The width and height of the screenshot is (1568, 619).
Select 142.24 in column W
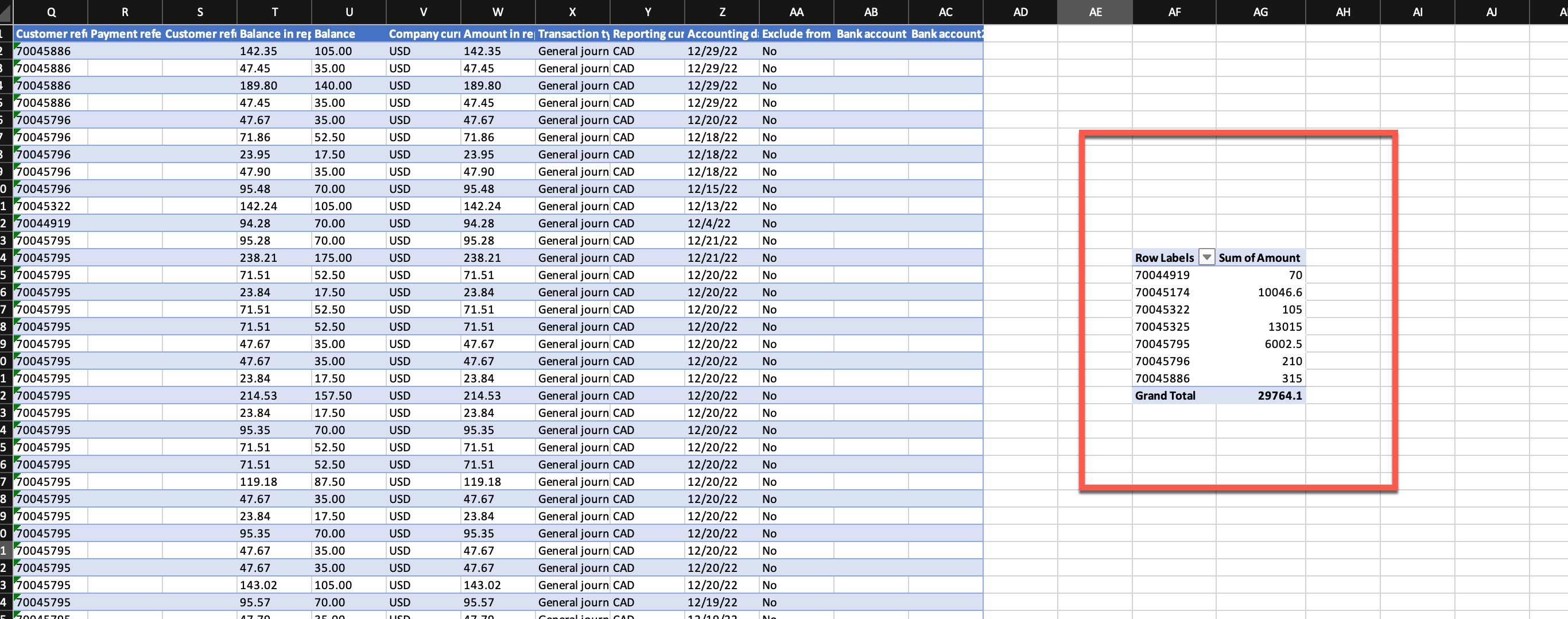(x=498, y=206)
